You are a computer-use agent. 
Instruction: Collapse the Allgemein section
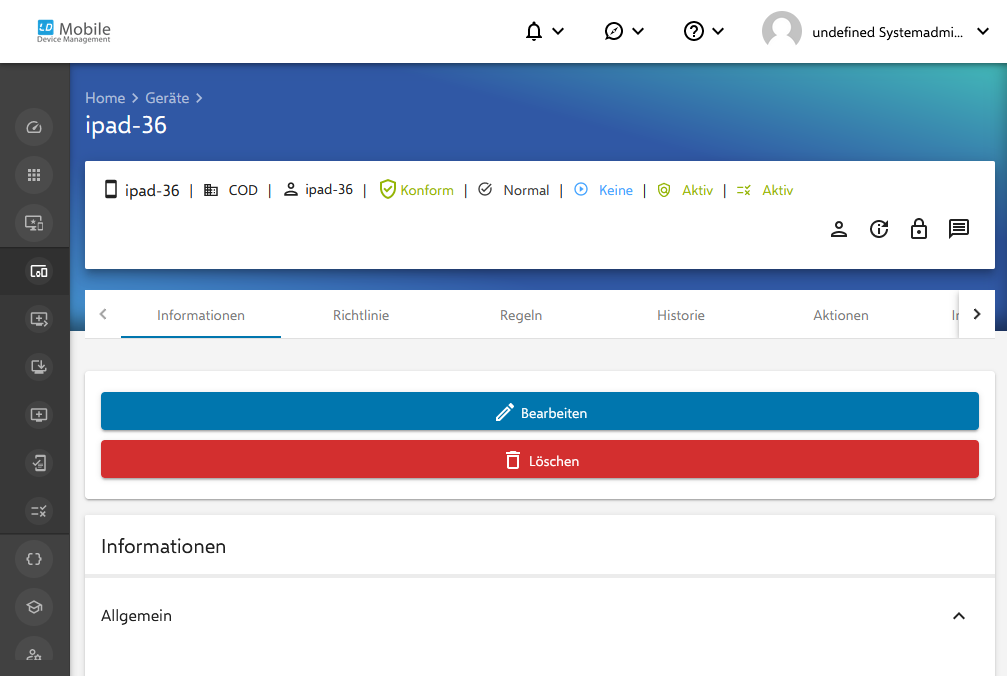(x=959, y=616)
